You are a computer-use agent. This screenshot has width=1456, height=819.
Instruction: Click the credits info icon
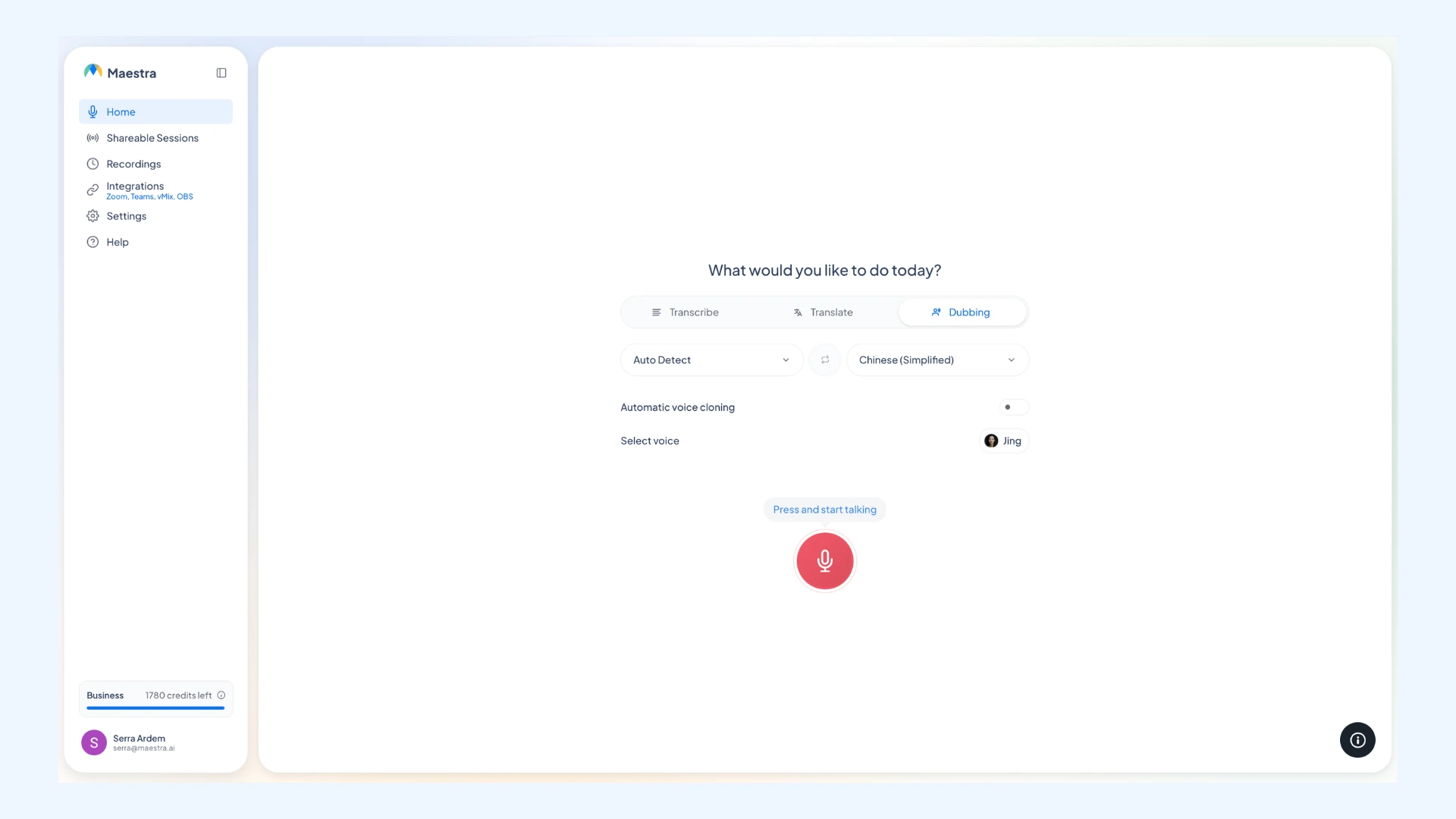(x=221, y=695)
